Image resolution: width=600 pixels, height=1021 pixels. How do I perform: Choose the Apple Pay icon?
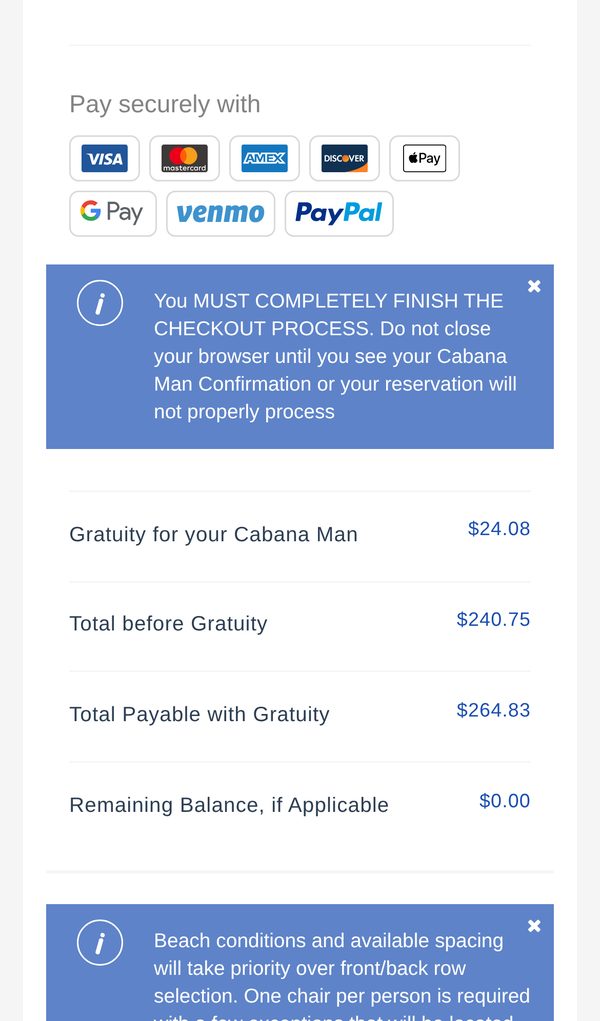[x=425, y=158]
